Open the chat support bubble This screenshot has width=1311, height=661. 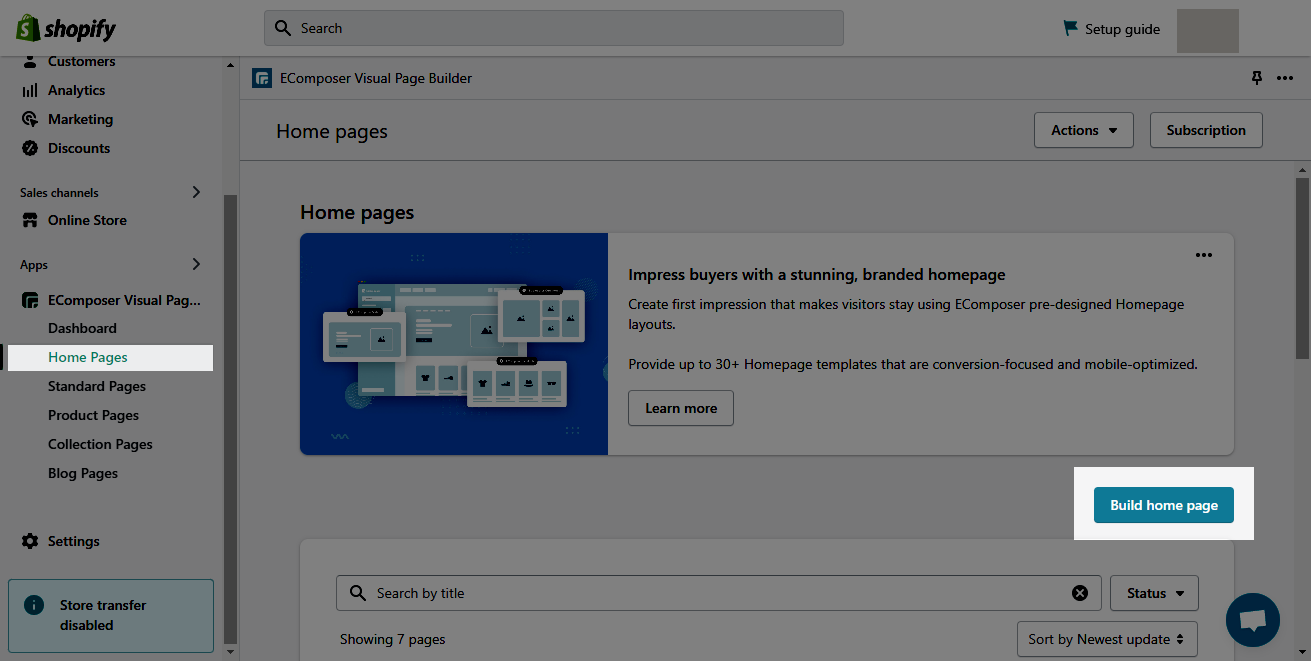tap(1253, 620)
